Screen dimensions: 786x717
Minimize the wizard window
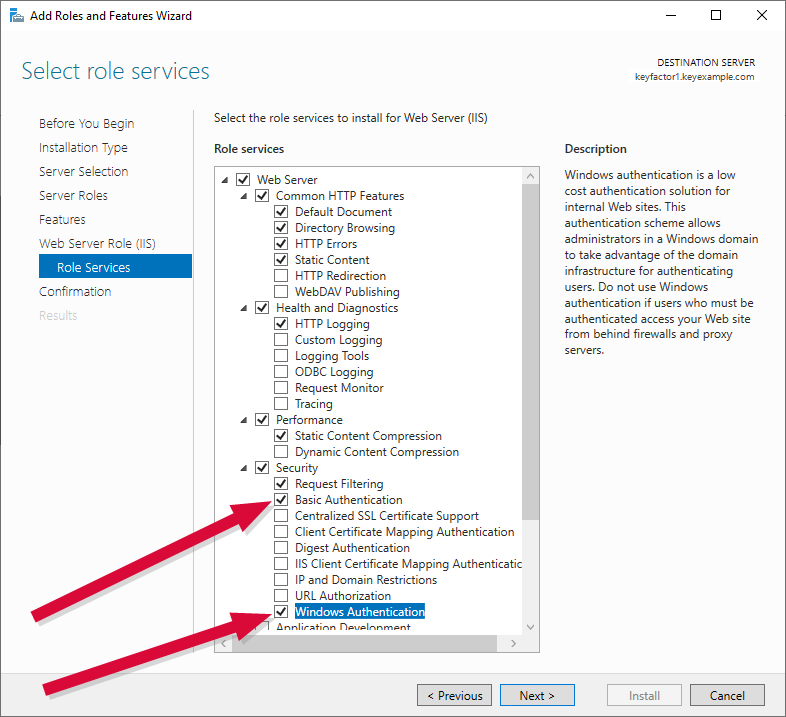pyautogui.click(x=671, y=15)
